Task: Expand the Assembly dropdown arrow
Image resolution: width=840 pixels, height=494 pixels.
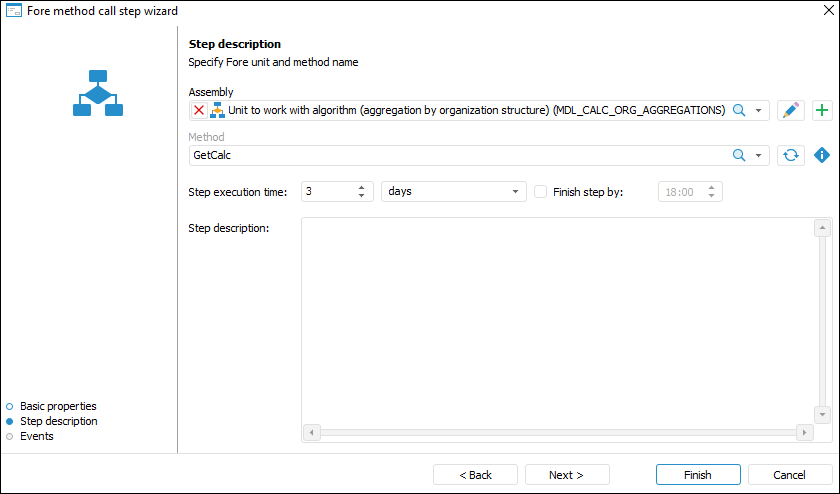Action: (759, 111)
